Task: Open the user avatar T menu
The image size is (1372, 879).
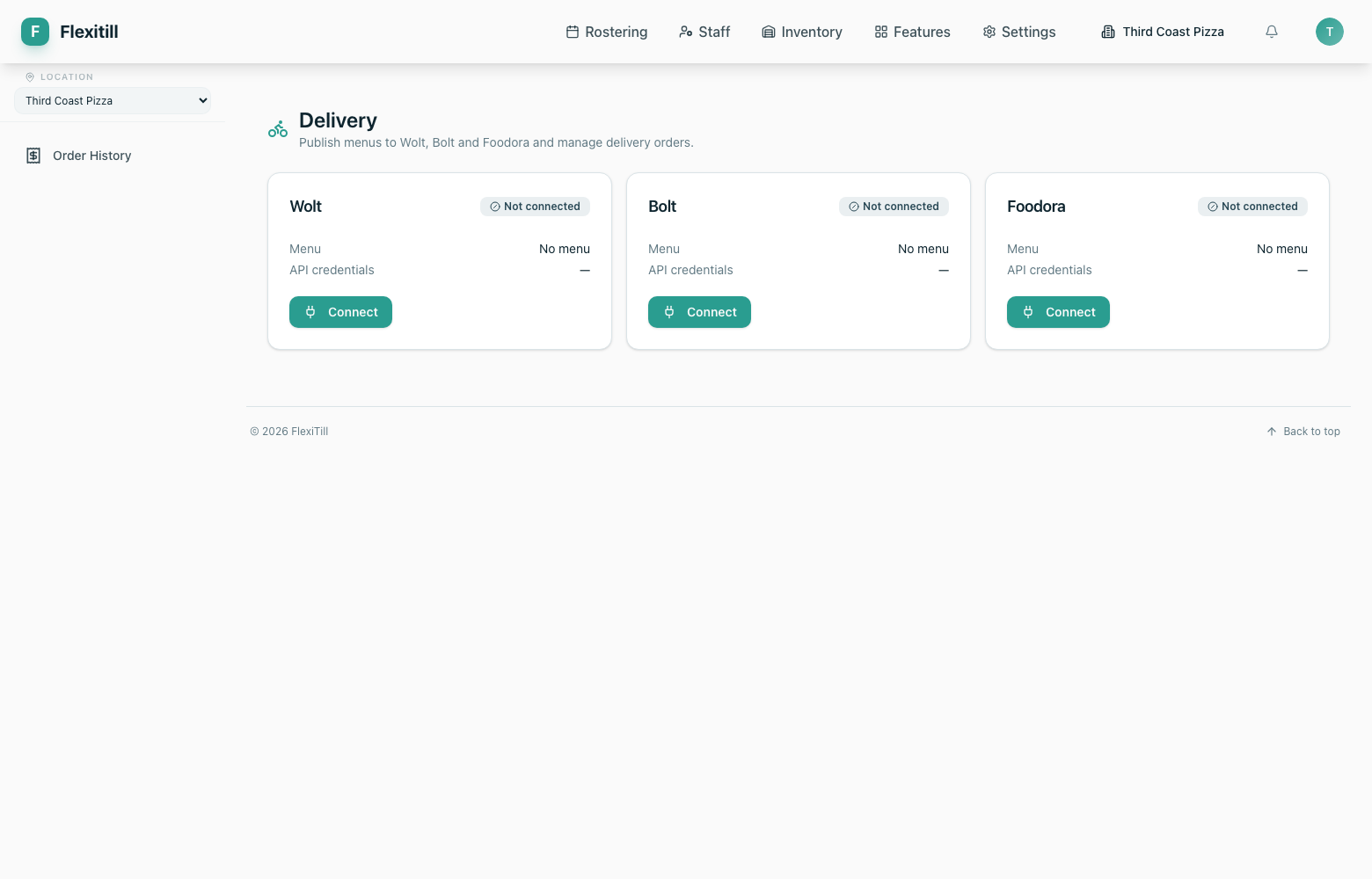Action: pyautogui.click(x=1330, y=32)
